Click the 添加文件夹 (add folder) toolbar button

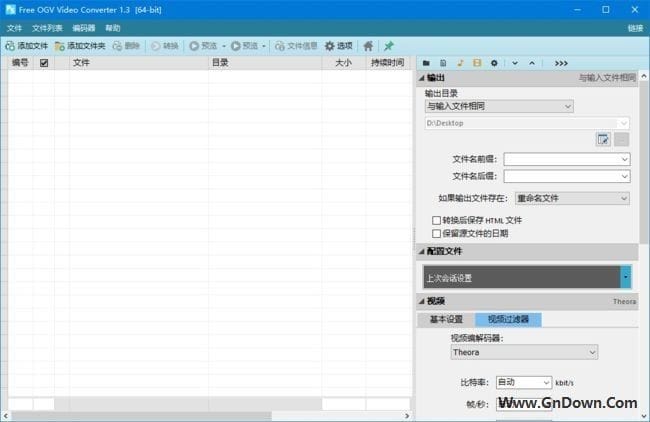click(x=80, y=46)
